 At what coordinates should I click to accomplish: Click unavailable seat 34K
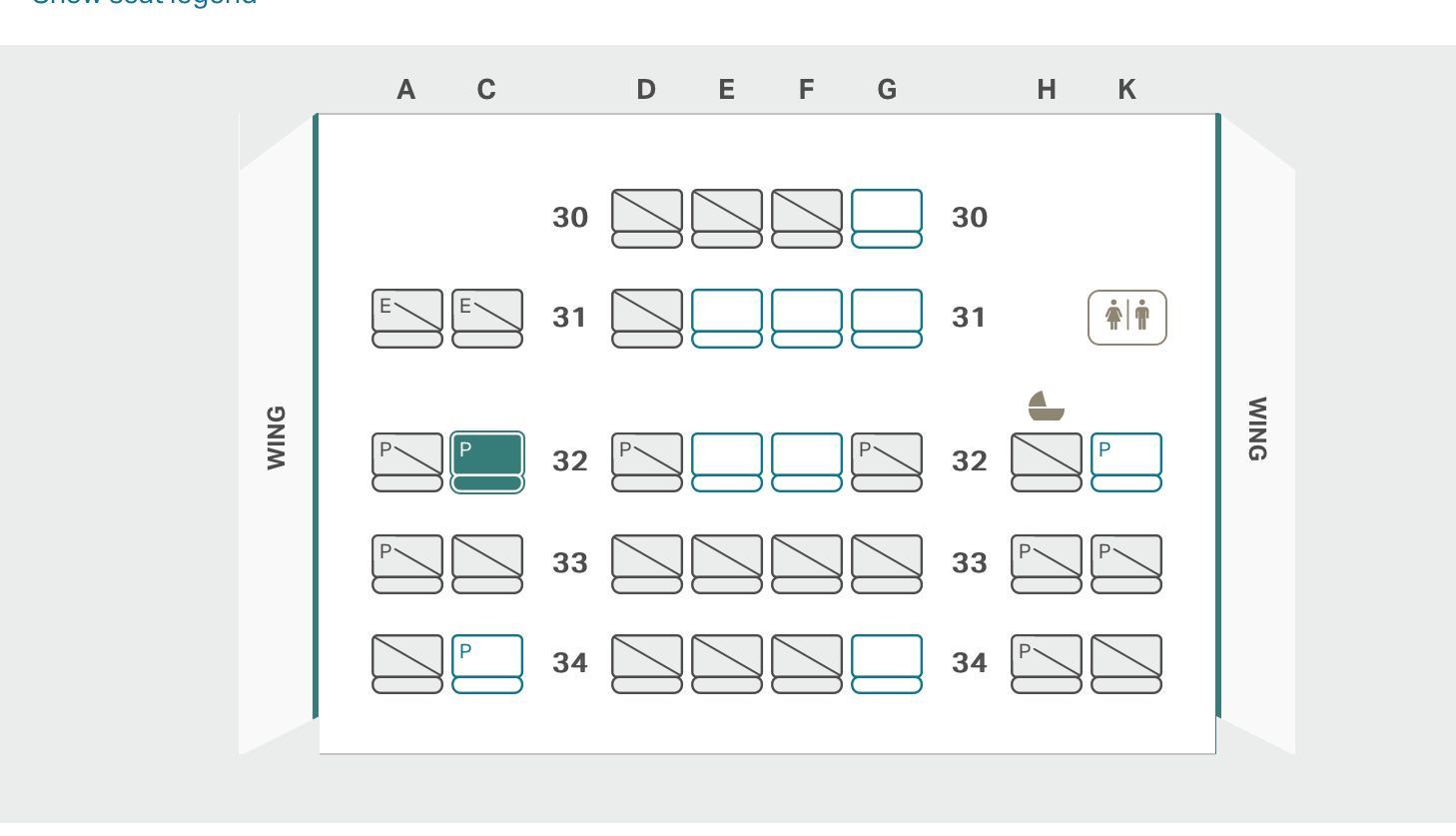(x=1125, y=662)
